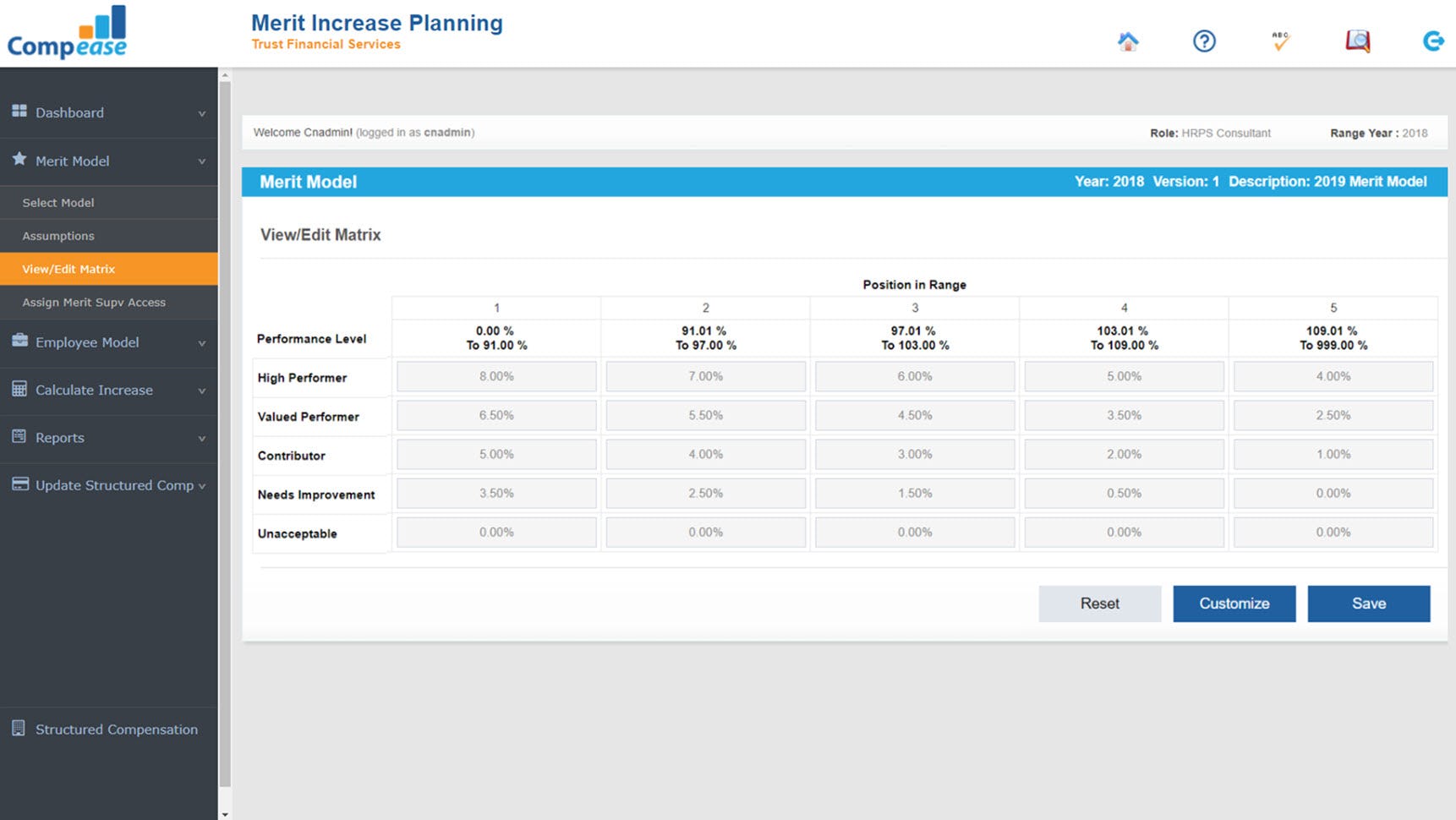Click the logout arrow icon
The height and width of the screenshot is (820, 1456).
1432,40
